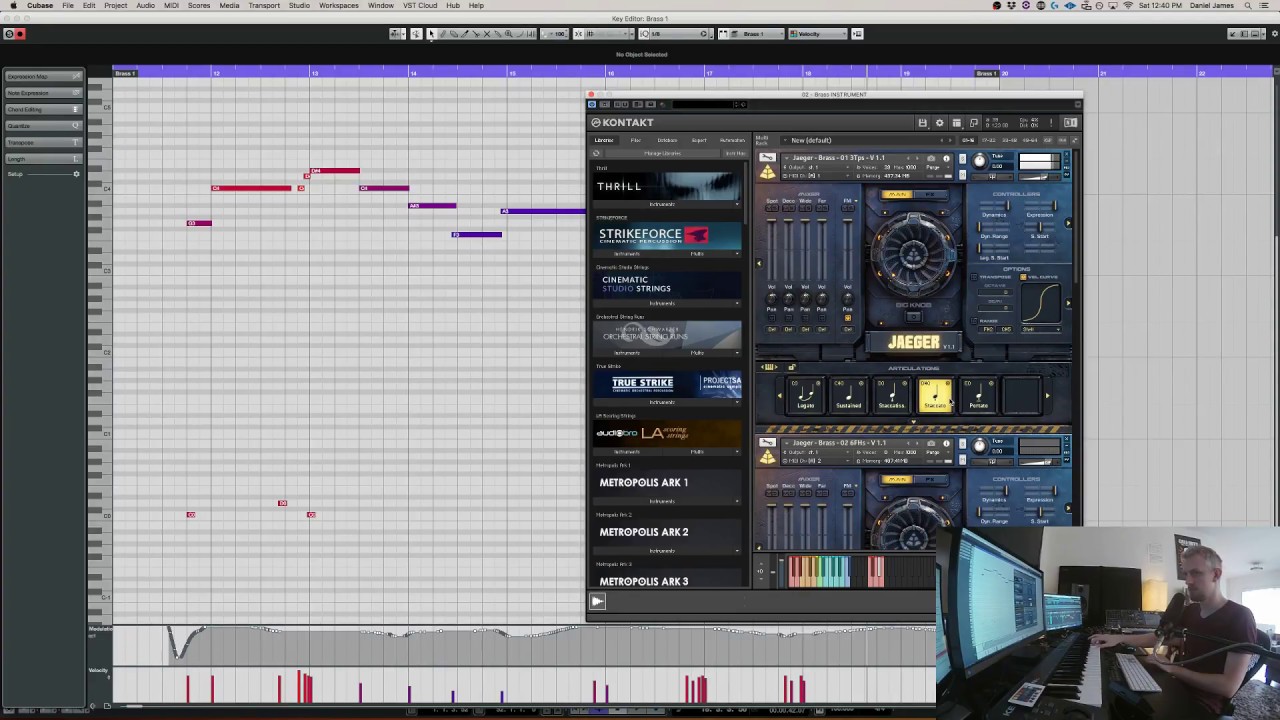This screenshot has width=1280, height=720.
Task: Select the Staccatissimo articulation
Action: [x=891, y=395]
